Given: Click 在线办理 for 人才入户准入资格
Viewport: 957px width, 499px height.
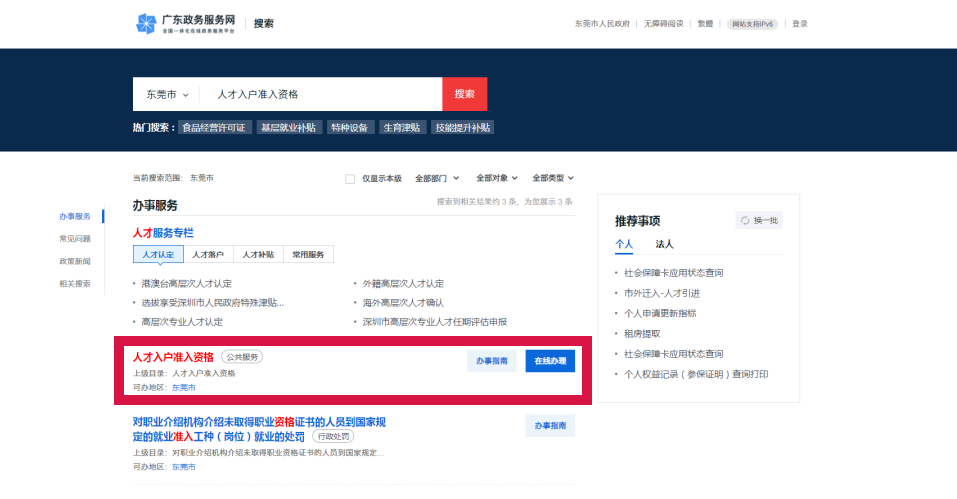Looking at the screenshot, I should coord(550,361).
